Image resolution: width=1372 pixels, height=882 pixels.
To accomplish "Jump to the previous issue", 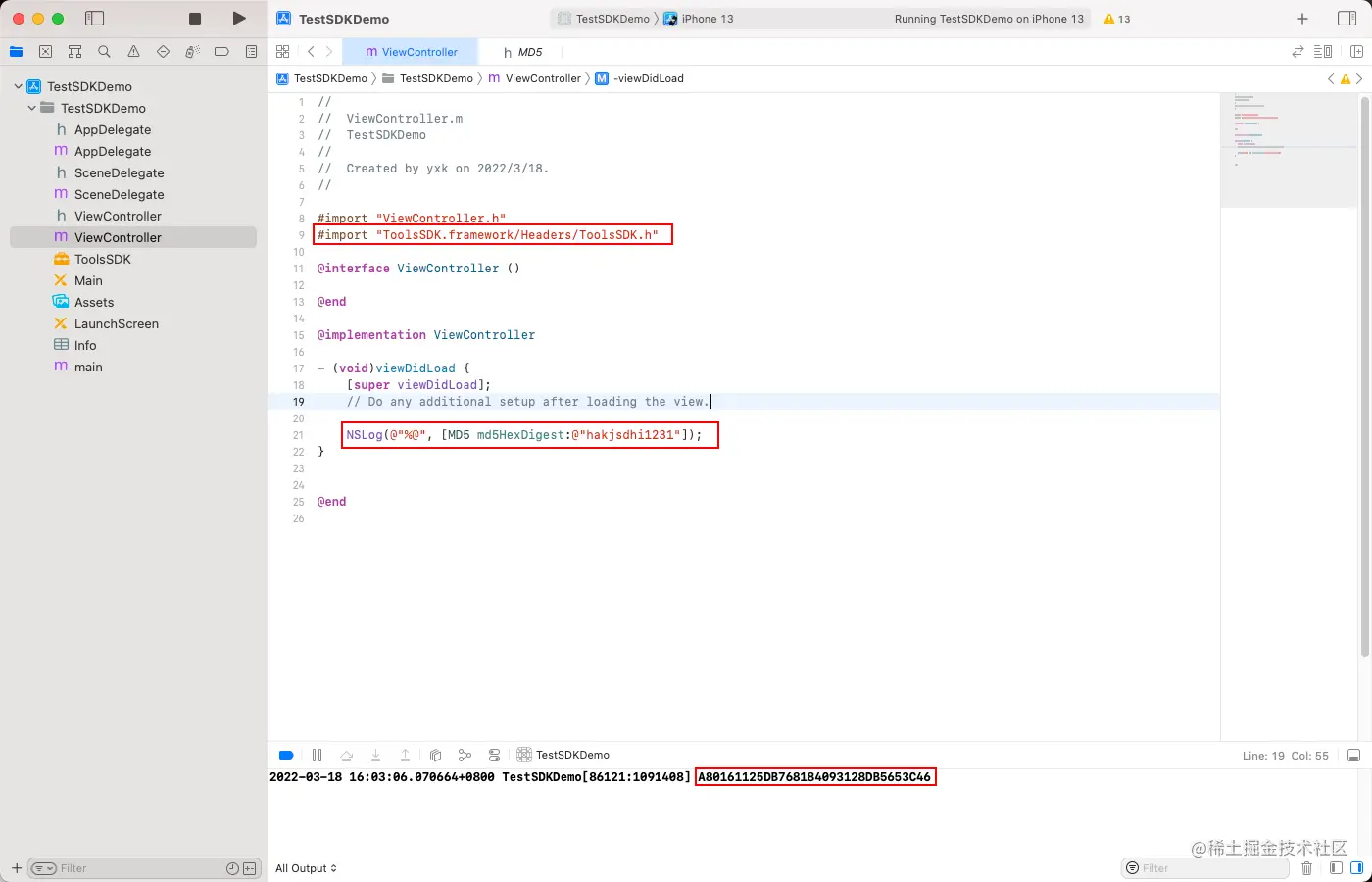I will [x=1331, y=78].
